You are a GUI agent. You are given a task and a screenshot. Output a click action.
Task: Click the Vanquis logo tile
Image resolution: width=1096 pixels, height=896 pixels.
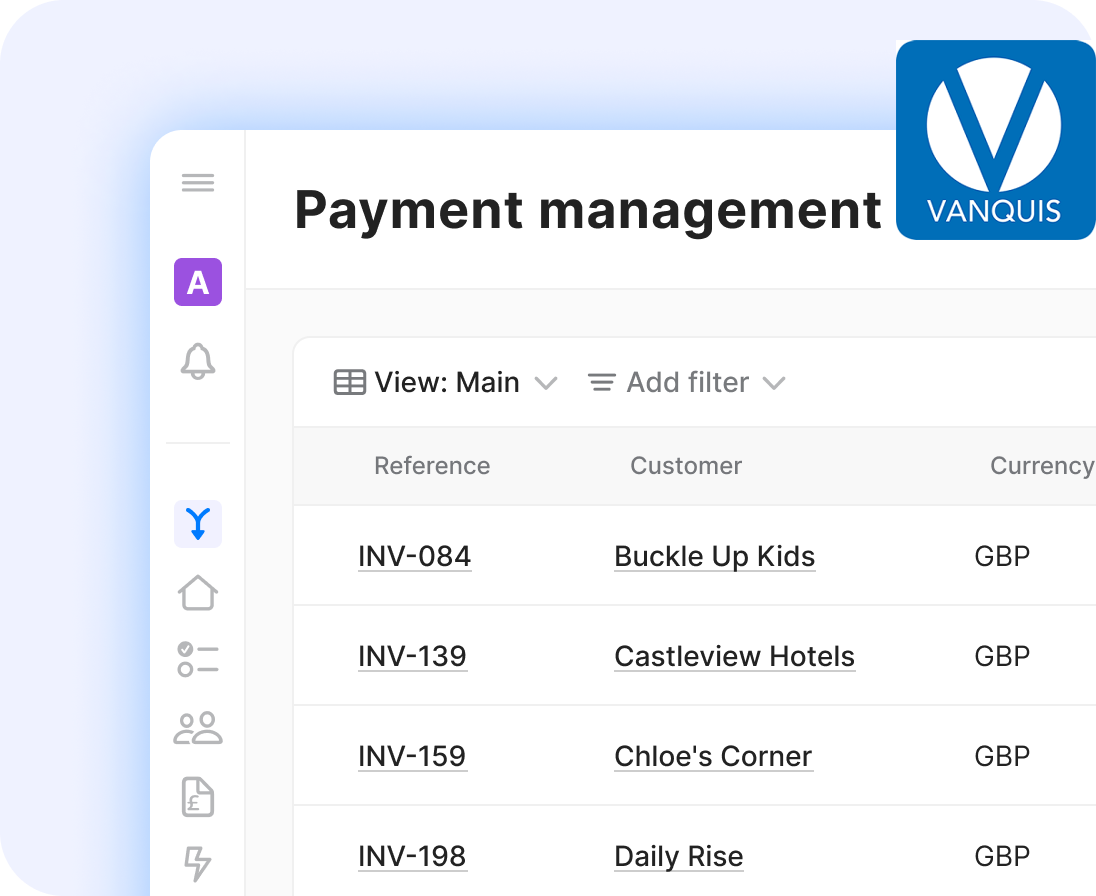pos(995,140)
